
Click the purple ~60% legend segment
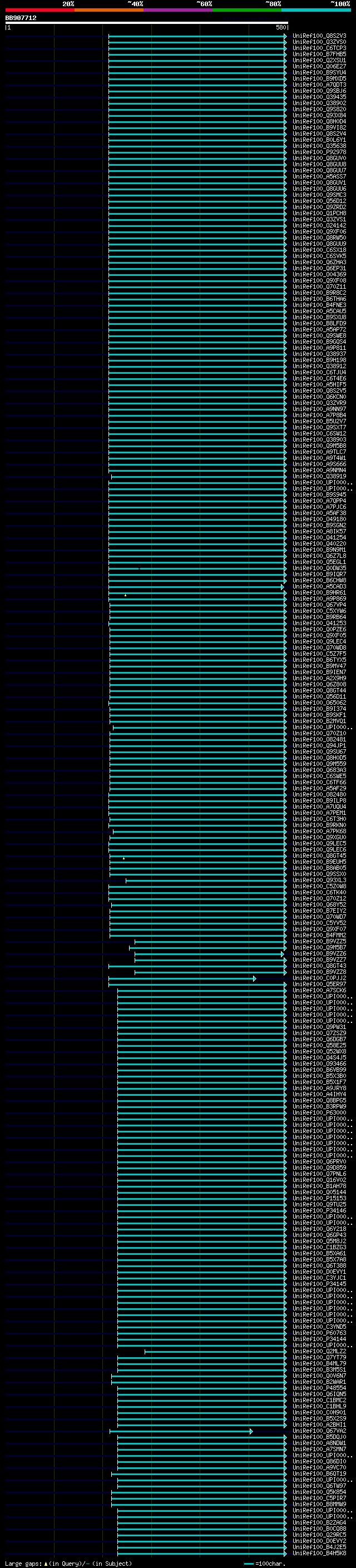(179, 10)
